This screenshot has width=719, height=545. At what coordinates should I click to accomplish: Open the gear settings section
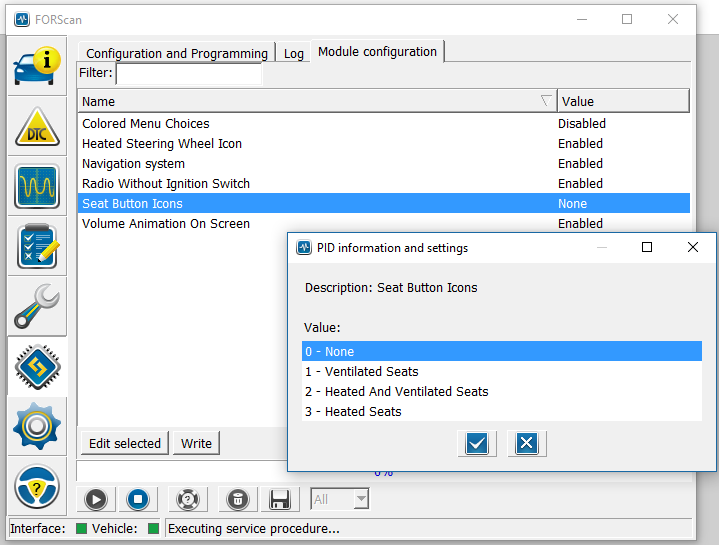pos(37,426)
